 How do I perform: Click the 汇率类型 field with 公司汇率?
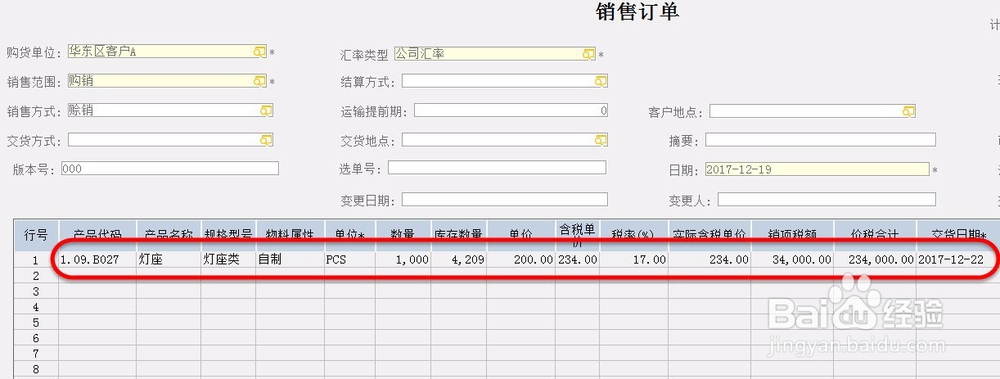(494, 54)
